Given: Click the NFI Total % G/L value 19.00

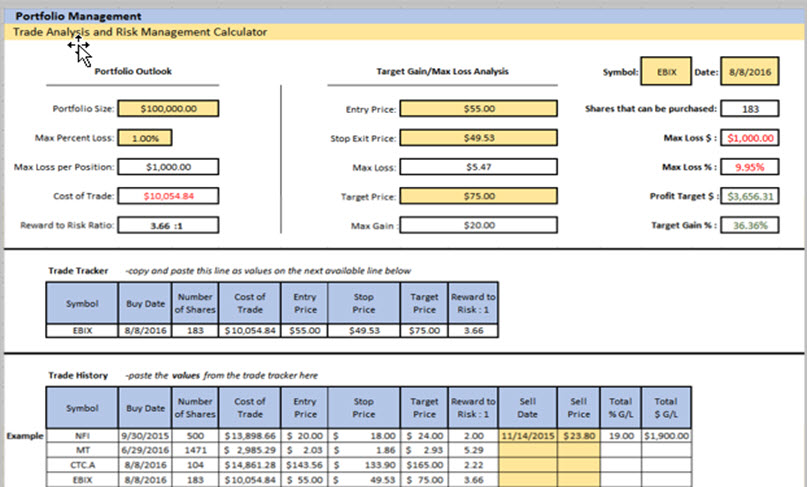Looking at the screenshot, I should point(621,436).
